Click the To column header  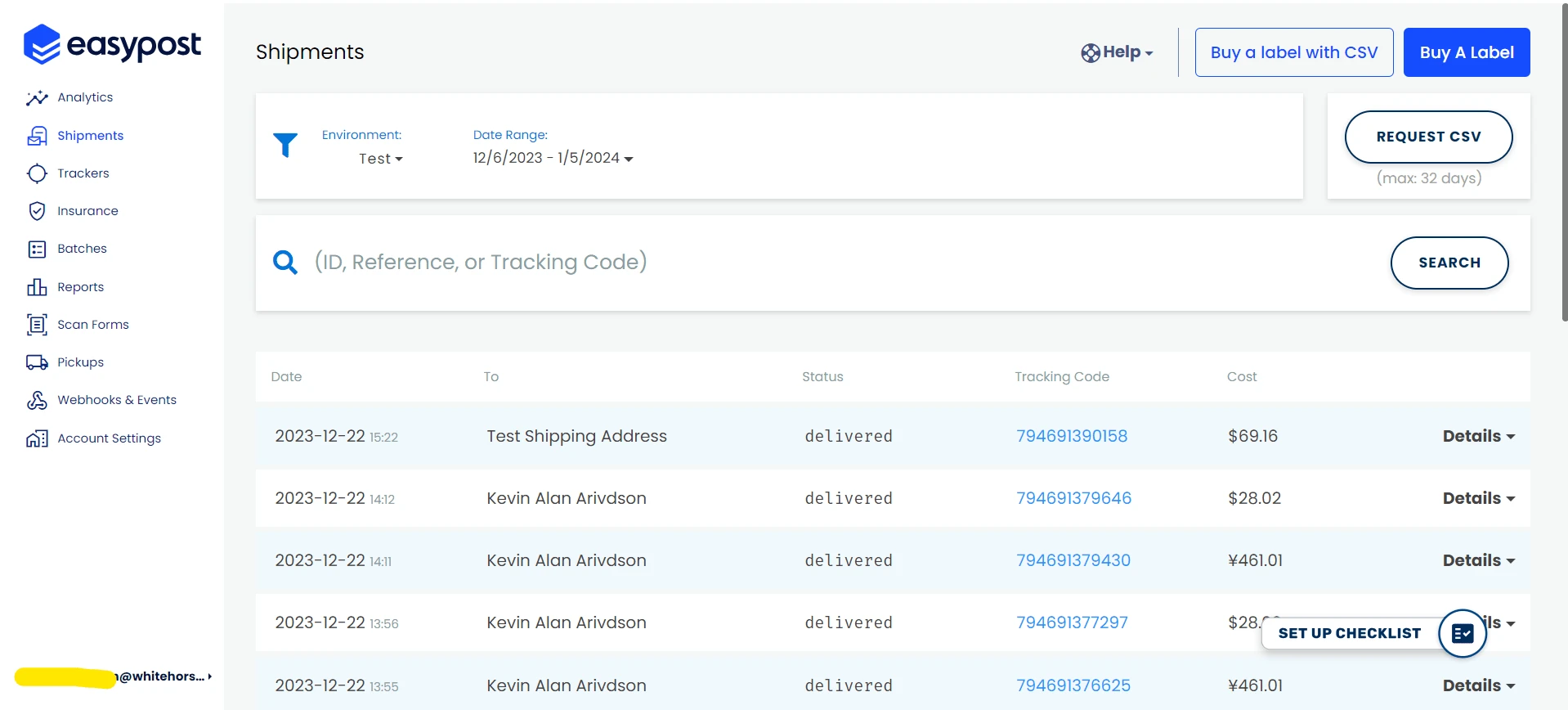pyautogui.click(x=491, y=376)
